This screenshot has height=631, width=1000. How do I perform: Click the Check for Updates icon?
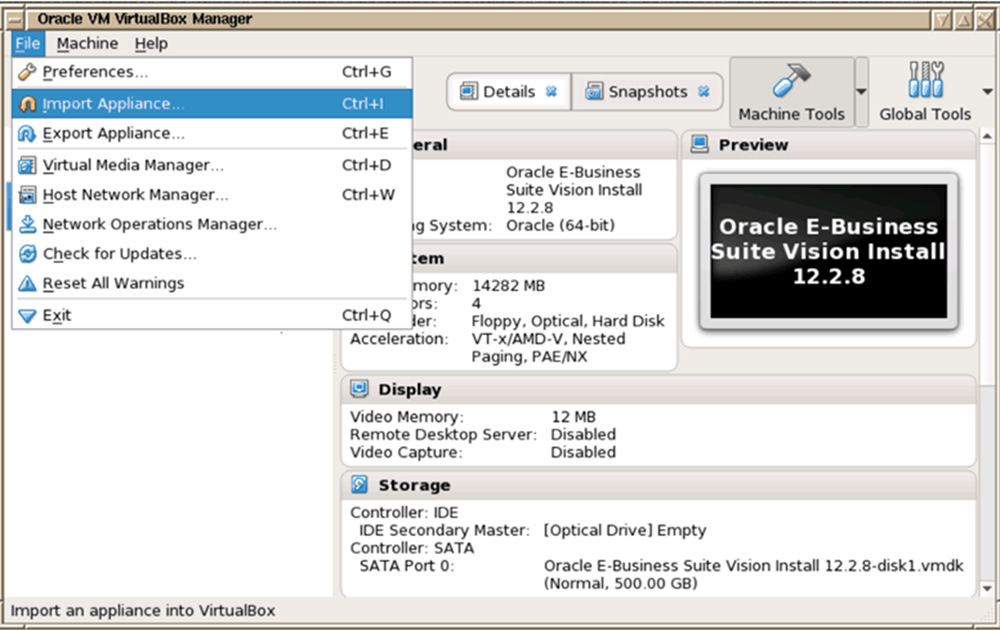(27, 254)
